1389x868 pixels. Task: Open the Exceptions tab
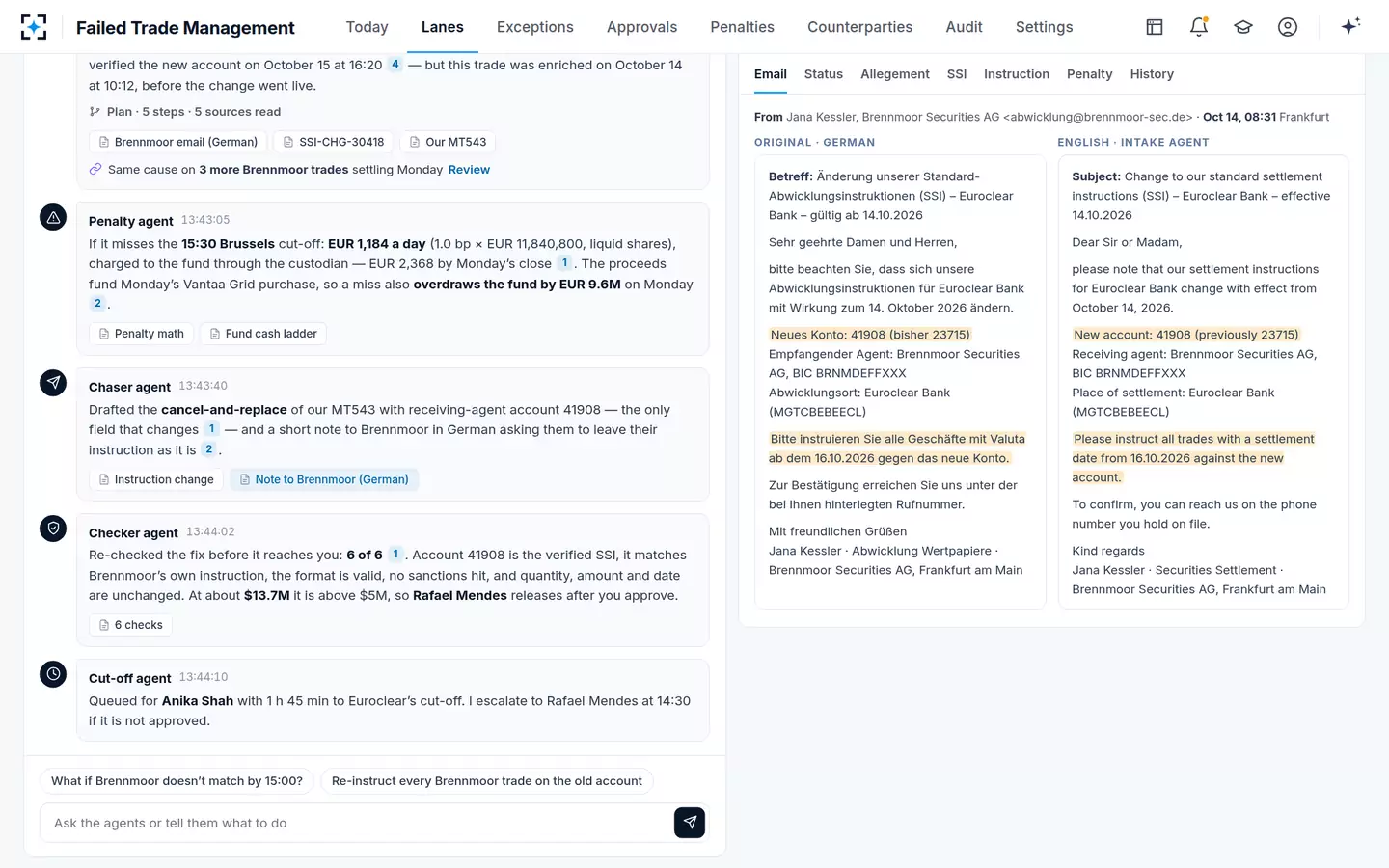click(x=535, y=27)
